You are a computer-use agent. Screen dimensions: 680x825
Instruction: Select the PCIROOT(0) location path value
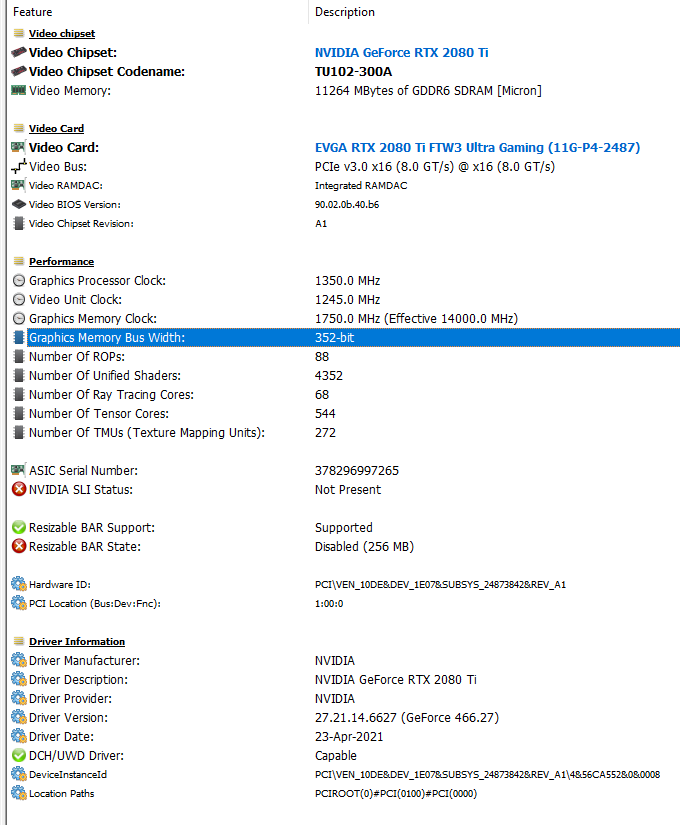(396, 793)
